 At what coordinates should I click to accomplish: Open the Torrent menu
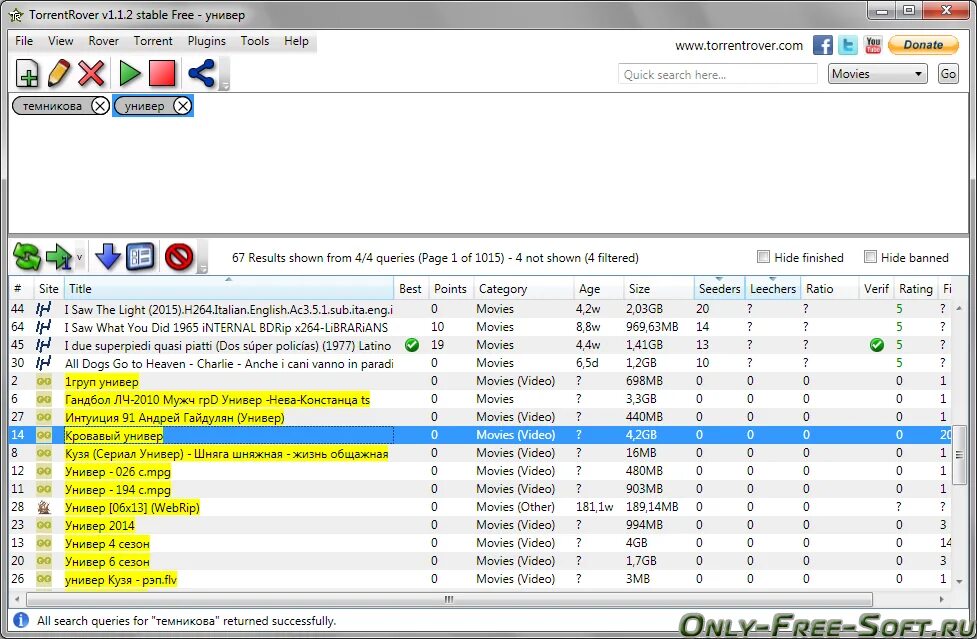click(x=153, y=41)
